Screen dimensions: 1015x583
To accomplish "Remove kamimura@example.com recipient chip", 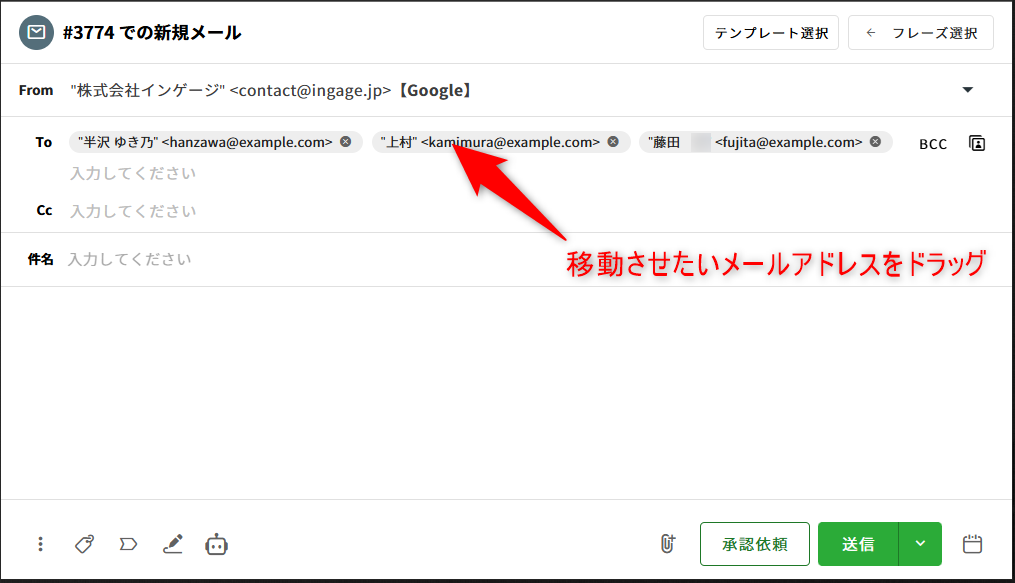I will 613,142.
